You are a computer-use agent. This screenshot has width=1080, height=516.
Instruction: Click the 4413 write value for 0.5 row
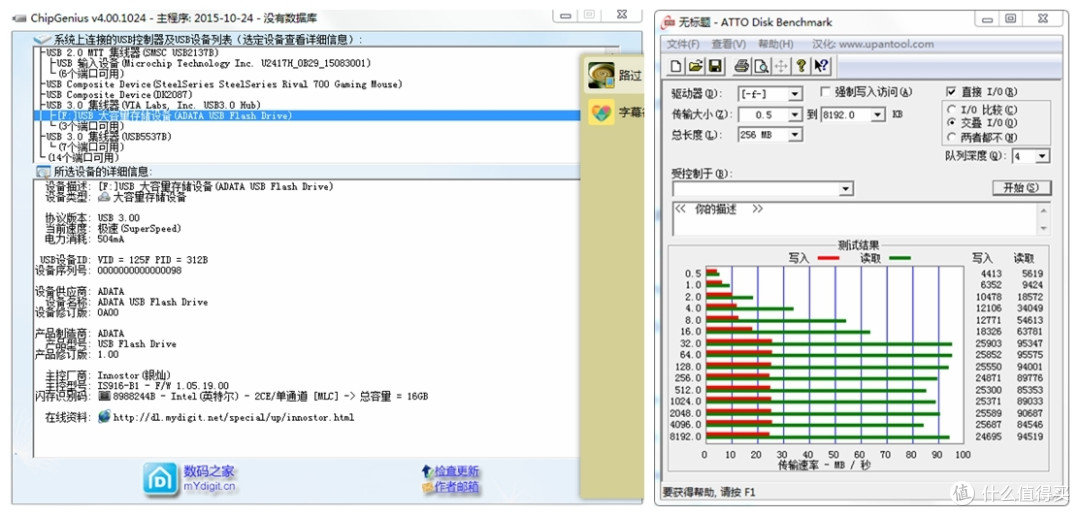tap(991, 274)
